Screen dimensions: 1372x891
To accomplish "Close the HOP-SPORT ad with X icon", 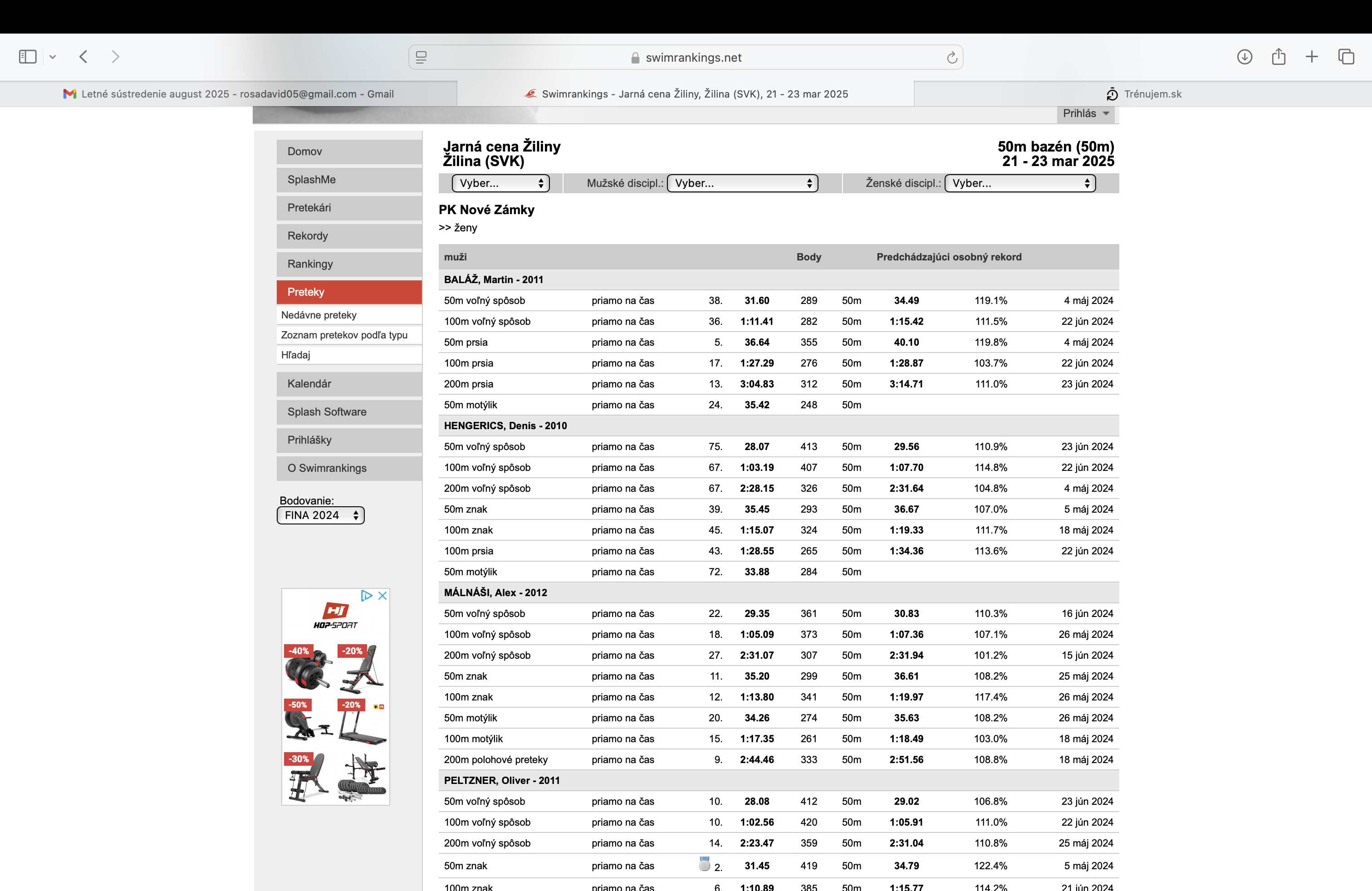I will [382, 596].
